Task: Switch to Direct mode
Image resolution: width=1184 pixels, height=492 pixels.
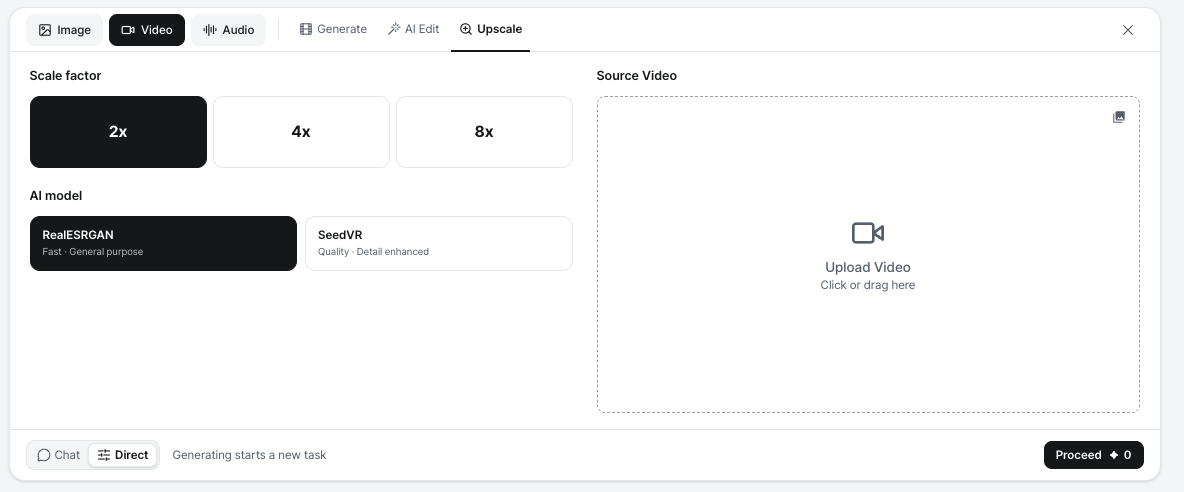Action: 123,455
